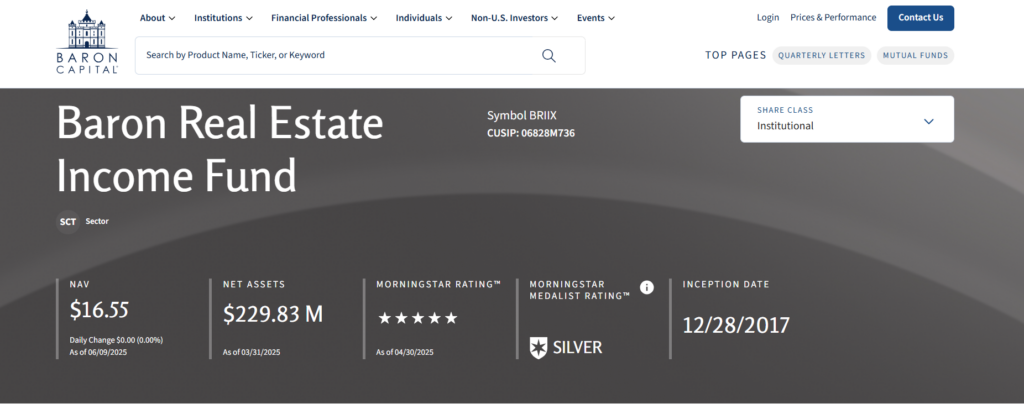Click the Morningstar Silver medalist badge
The image size is (1024, 404).
click(566, 348)
